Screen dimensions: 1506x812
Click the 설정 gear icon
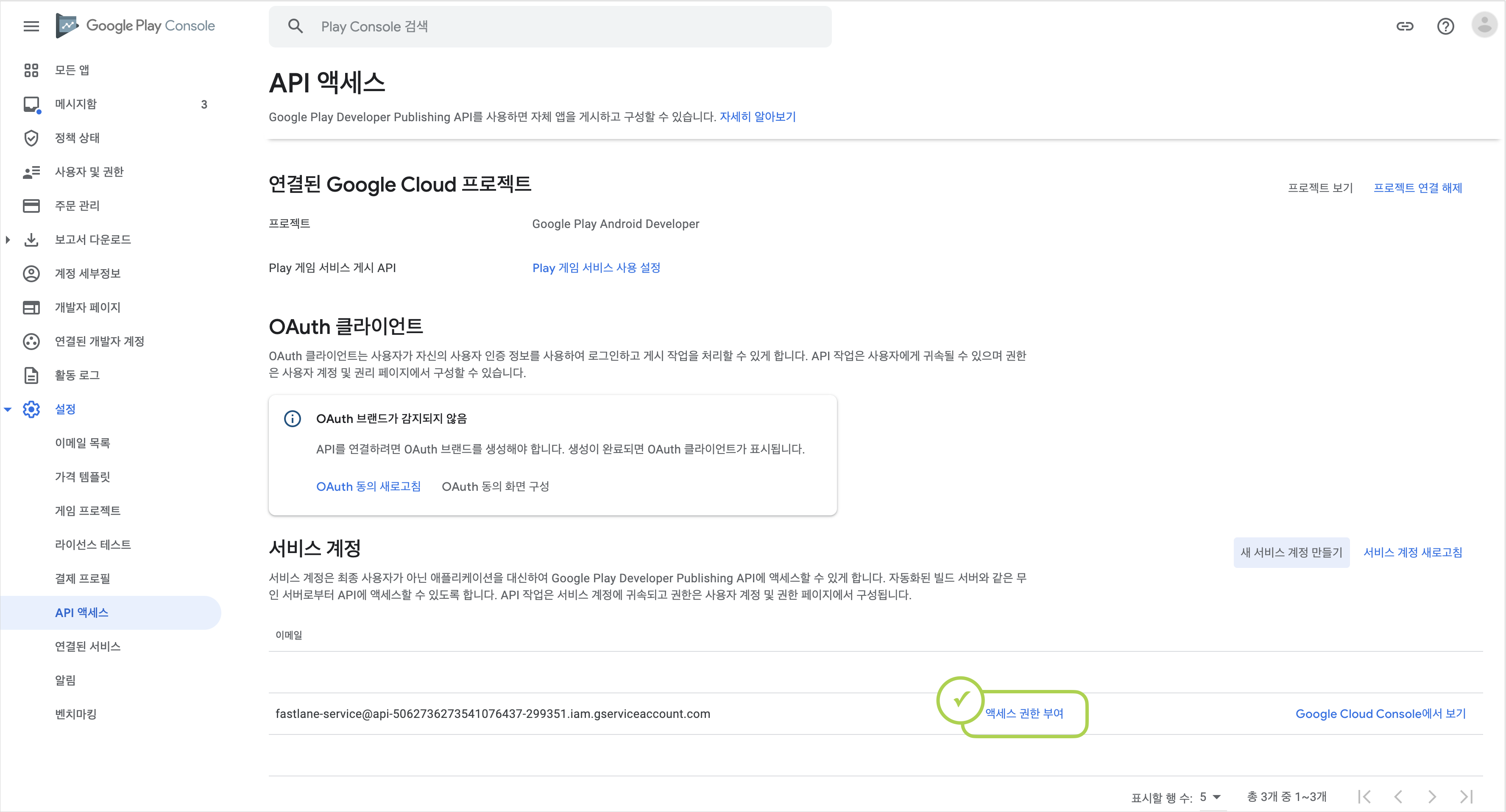tap(31, 409)
